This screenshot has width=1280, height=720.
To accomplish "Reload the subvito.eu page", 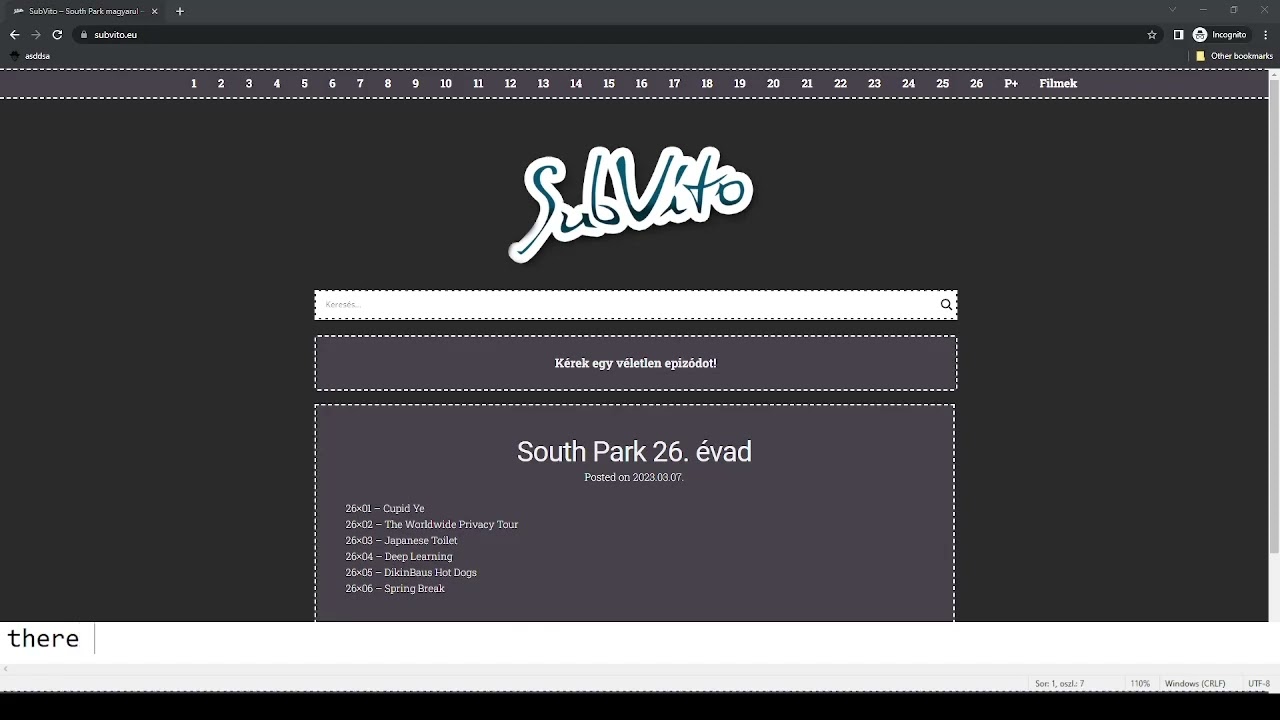I will [x=57, y=34].
